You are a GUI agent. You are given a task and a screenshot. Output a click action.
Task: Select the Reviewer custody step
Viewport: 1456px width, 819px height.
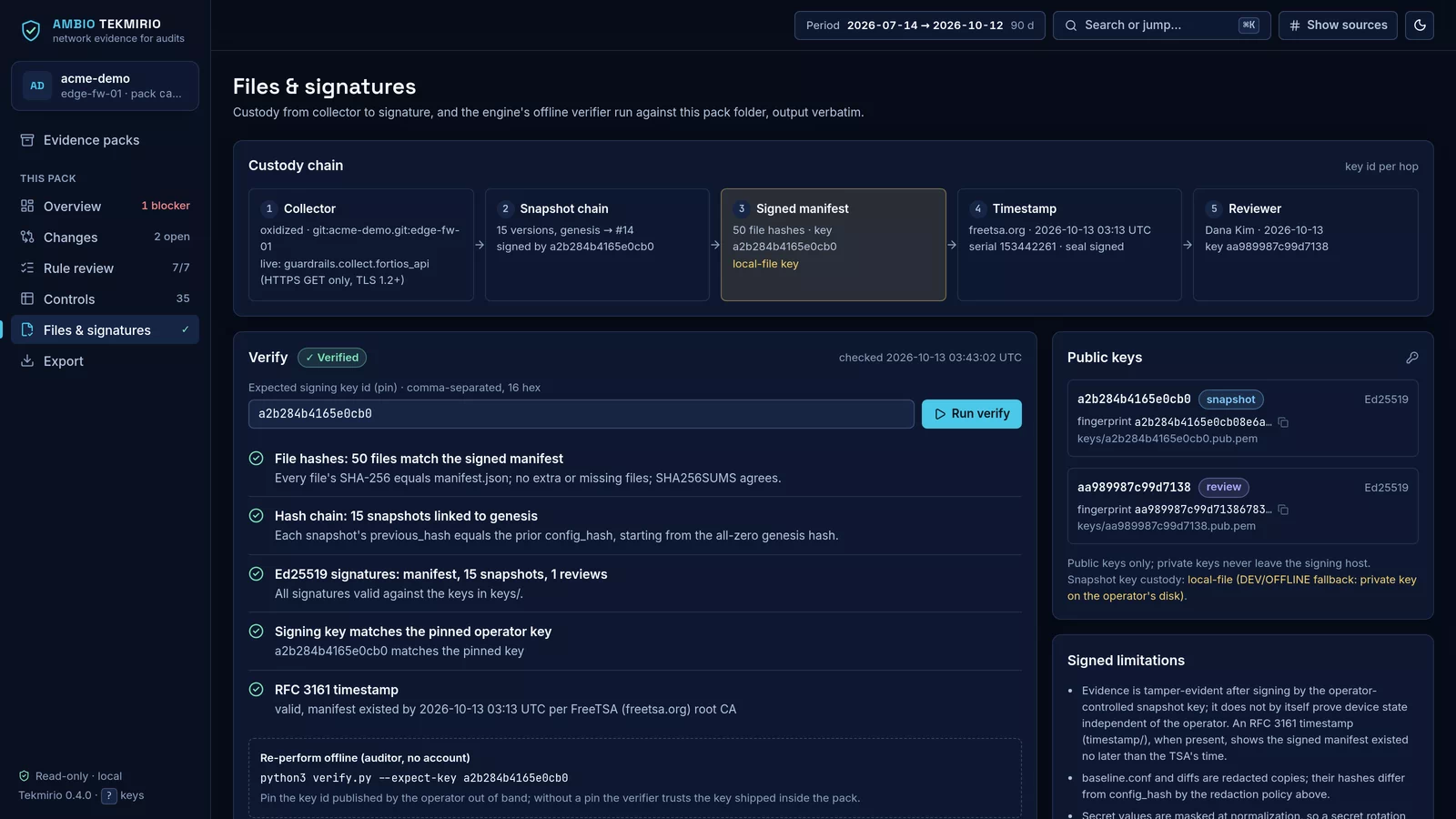pos(1306,245)
